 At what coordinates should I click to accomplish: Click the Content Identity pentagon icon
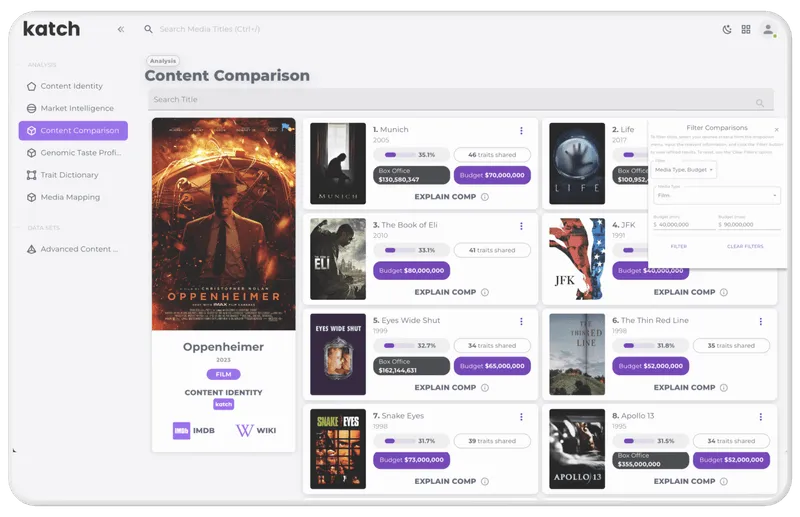(x=31, y=86)
